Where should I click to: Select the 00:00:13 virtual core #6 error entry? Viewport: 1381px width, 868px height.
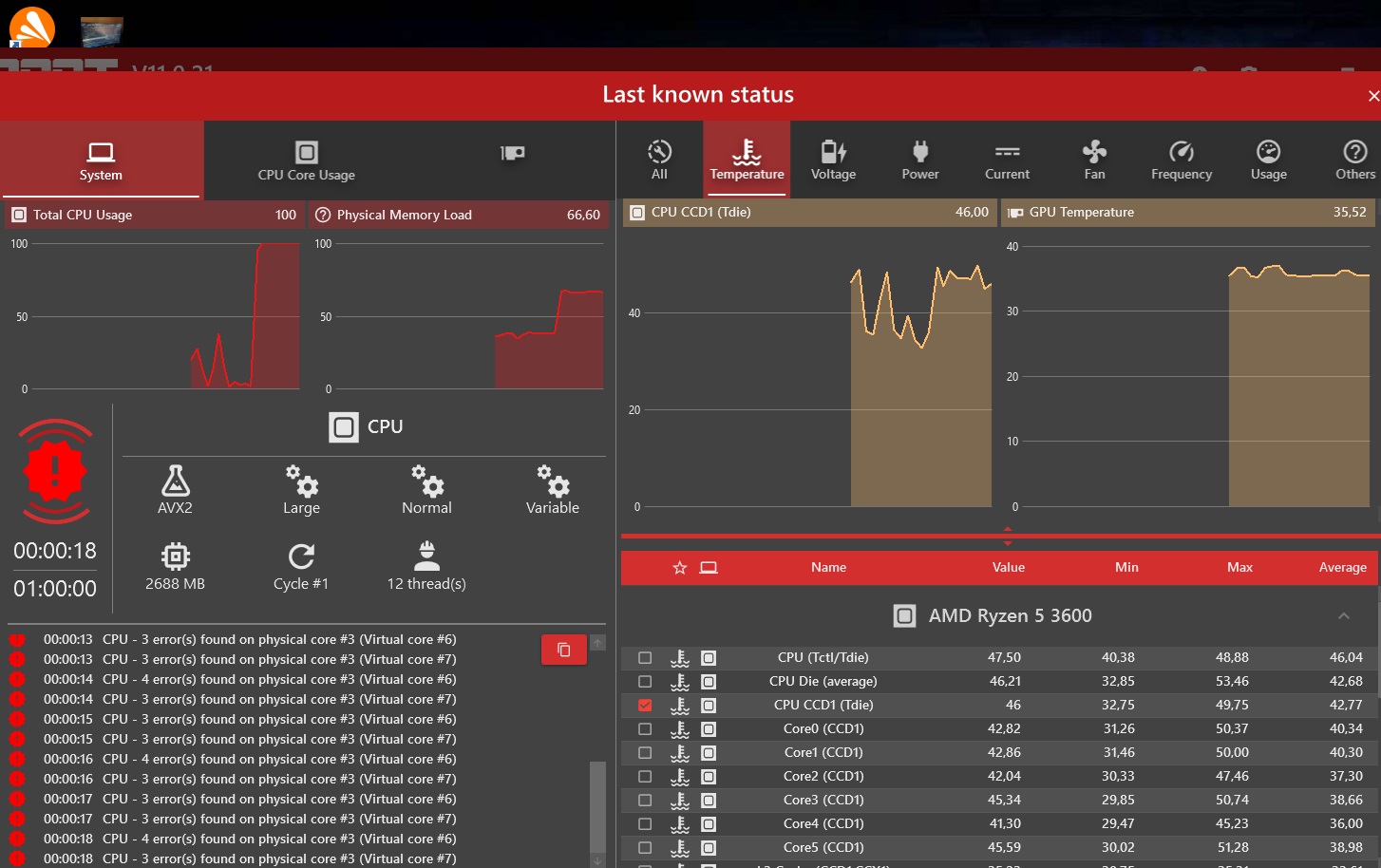pos(250,639)
